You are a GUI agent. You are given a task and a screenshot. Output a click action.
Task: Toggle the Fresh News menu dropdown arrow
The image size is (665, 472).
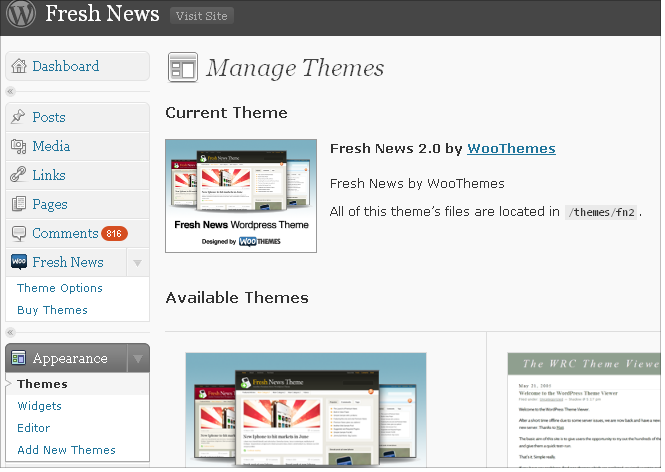pyautogui.click(x=137, y=263)
